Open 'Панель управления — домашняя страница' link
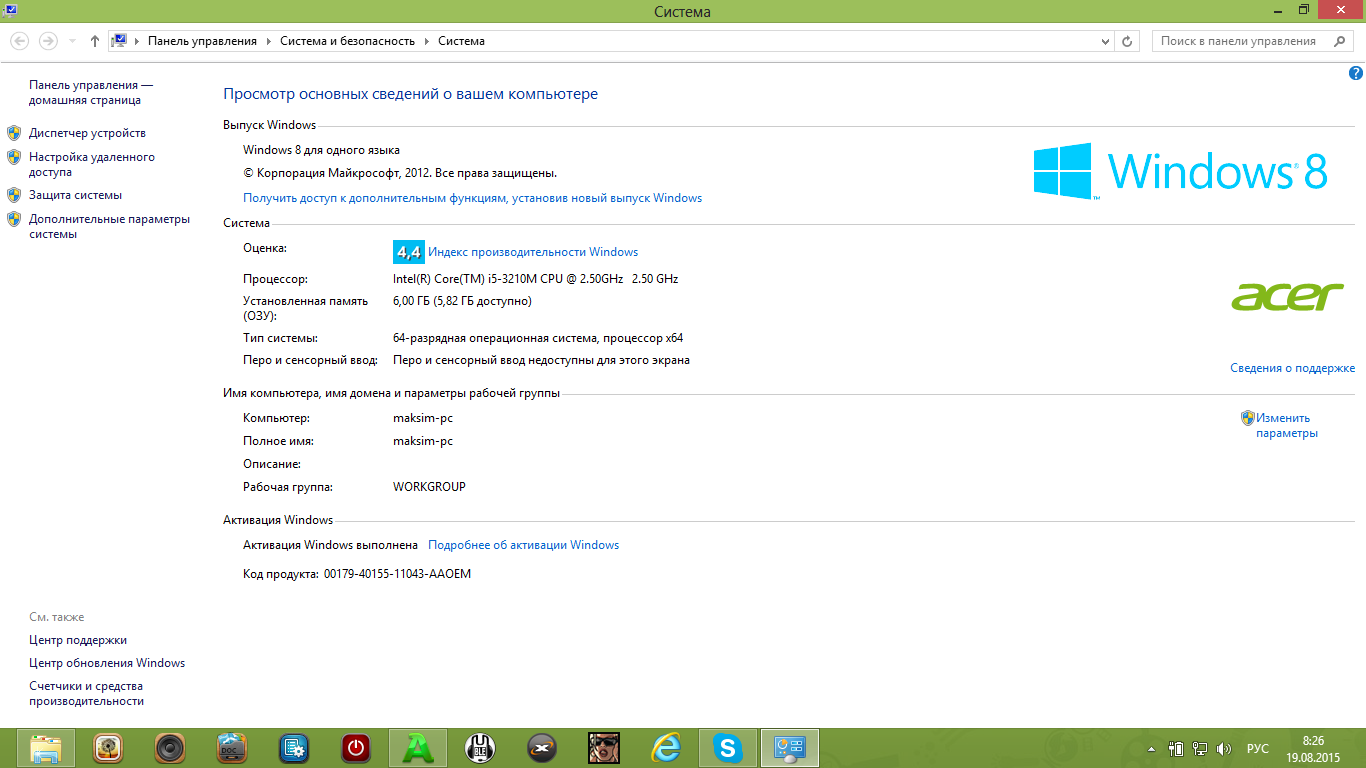This screenshot has height=768, width=1366. tap(91, 93)
